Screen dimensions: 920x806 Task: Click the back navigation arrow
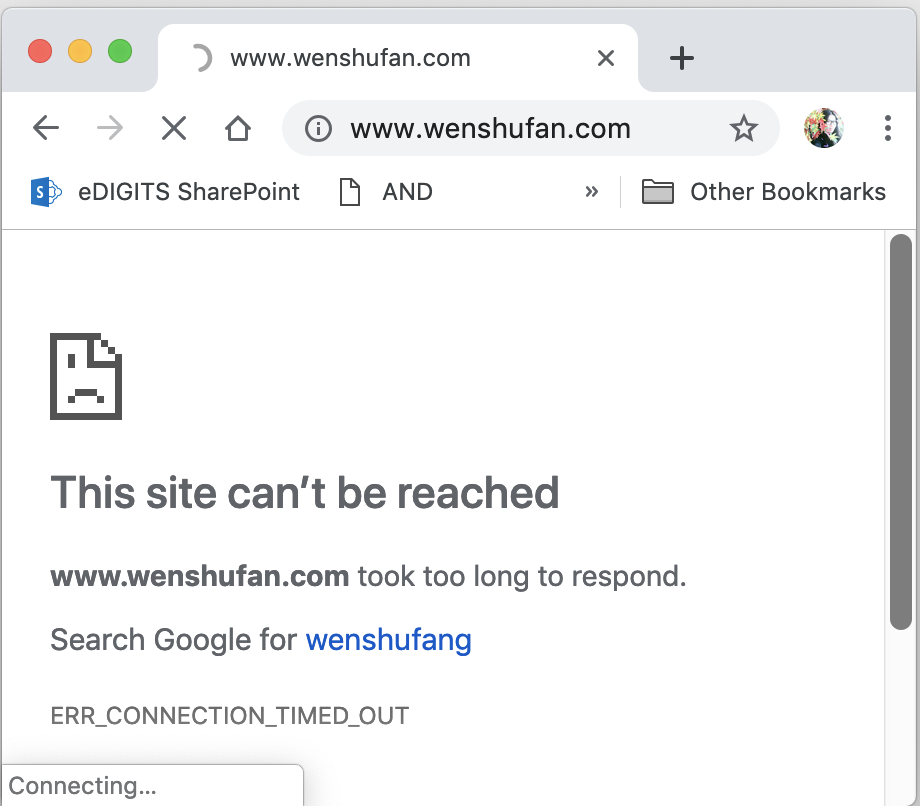[46, 128]
